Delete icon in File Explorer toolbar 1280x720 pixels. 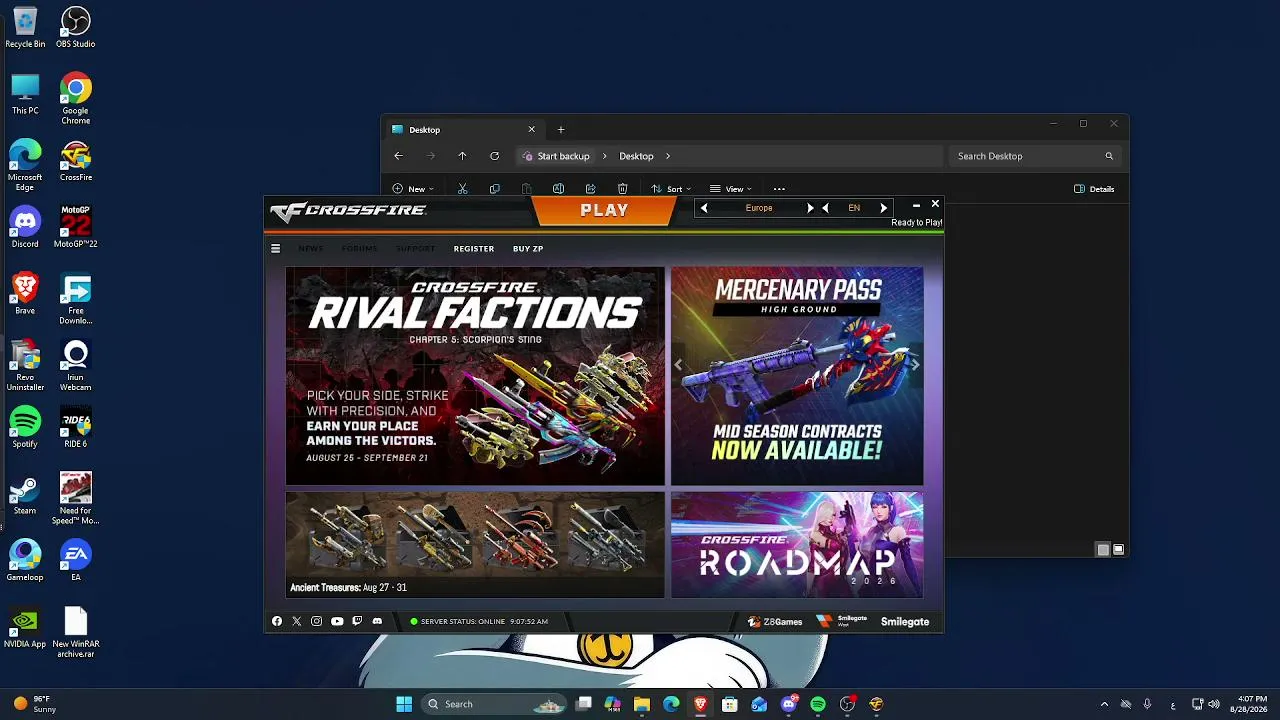[x=622, y=189]
